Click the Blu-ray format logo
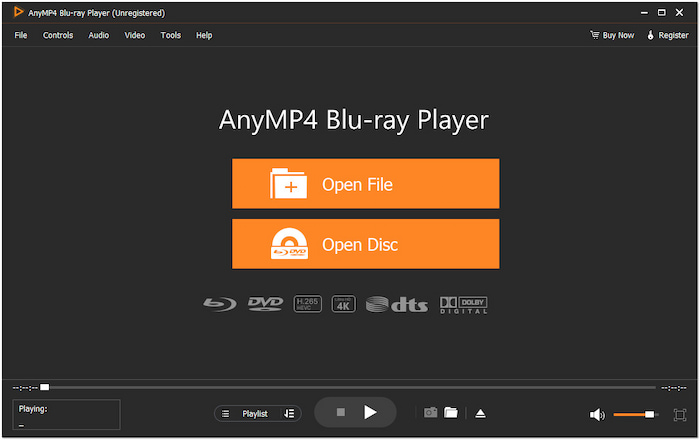700x440 pixels. click(220, 304)
